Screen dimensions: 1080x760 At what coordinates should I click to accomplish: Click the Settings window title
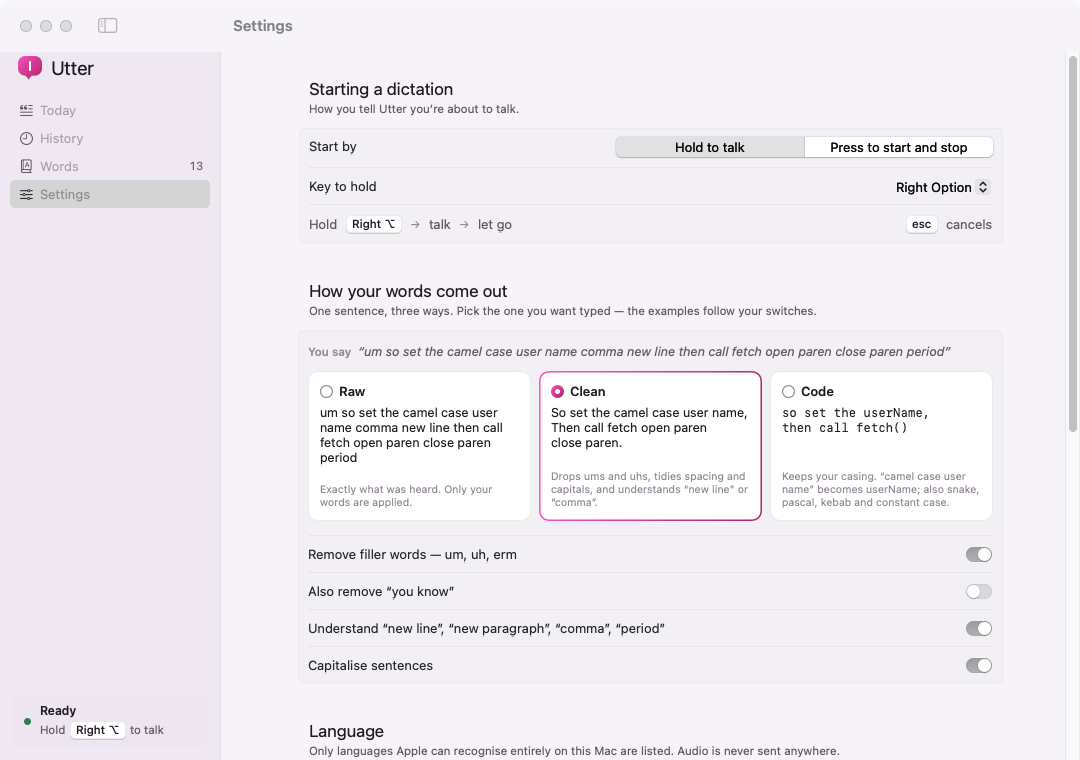pos(262,25)
